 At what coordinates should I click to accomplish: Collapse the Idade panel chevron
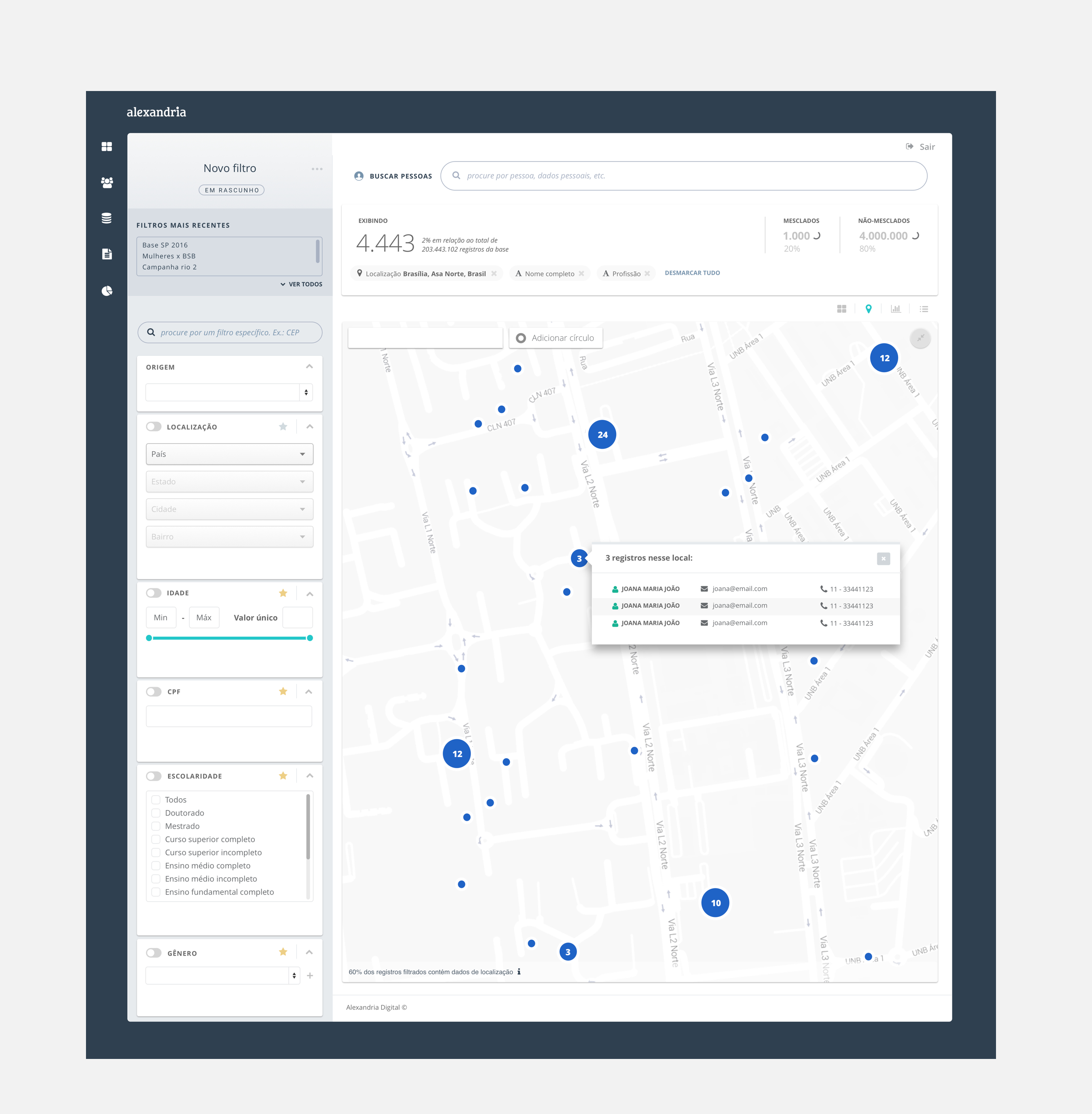(310, 594)
